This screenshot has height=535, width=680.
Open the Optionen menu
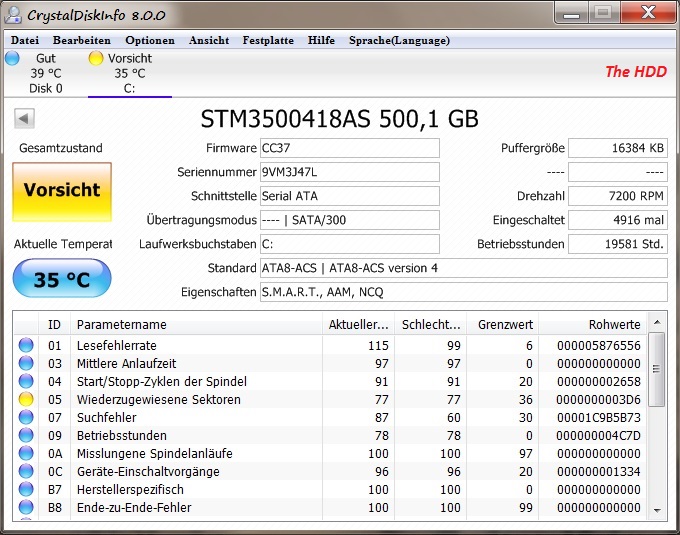click(150, 40)
